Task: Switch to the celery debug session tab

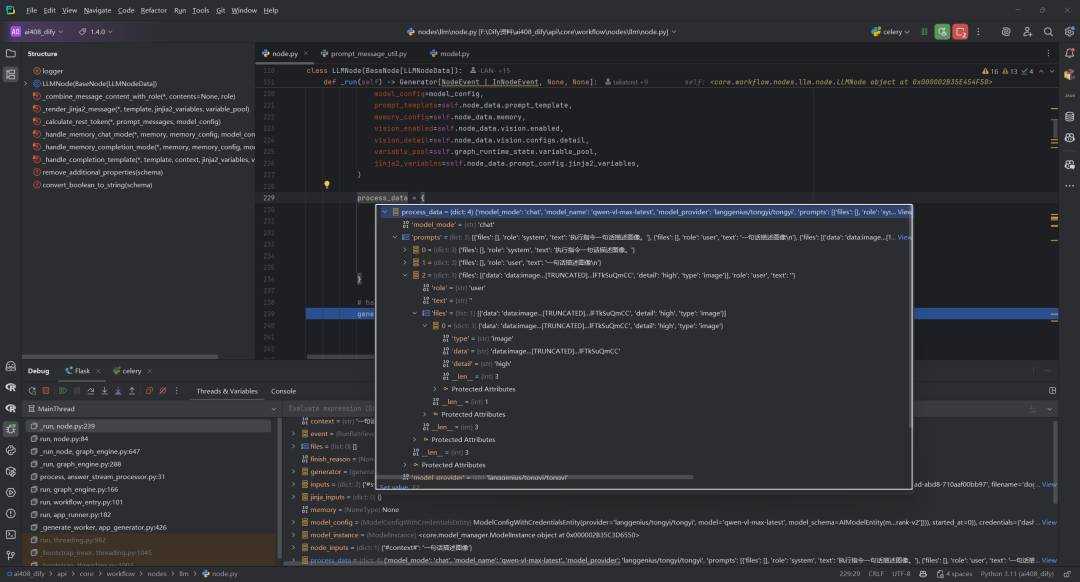Action: pos(132,371)
